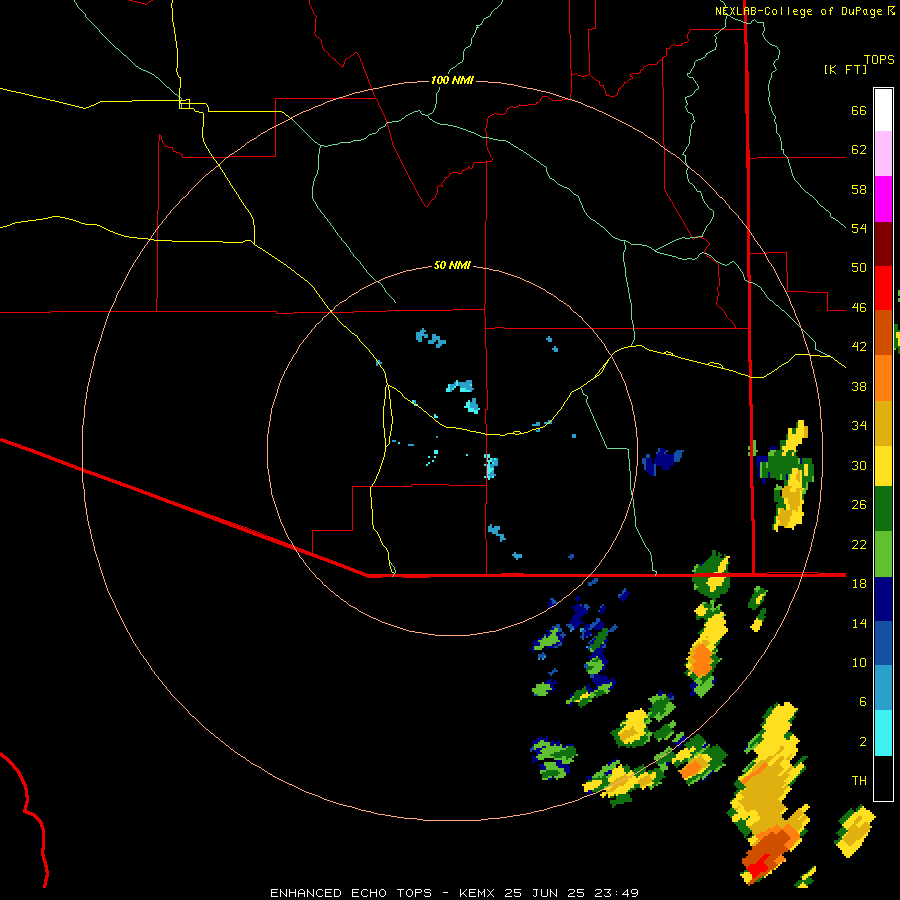Viewport: 900px width, 900px height.
Task: Click legend value 54
Action: pos(859,228)
